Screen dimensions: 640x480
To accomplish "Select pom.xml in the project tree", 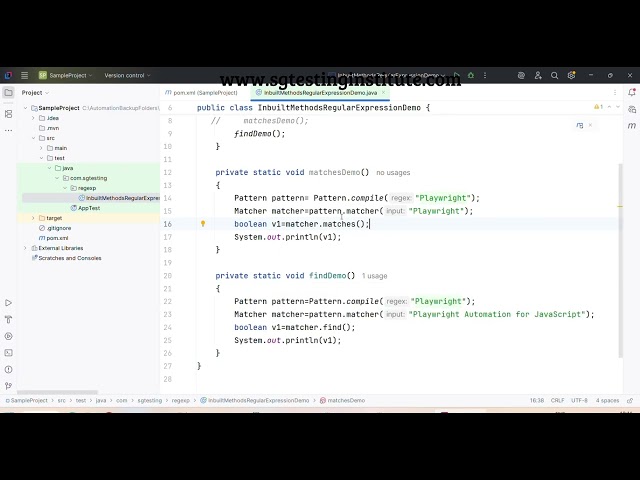I will coord(53,238).
